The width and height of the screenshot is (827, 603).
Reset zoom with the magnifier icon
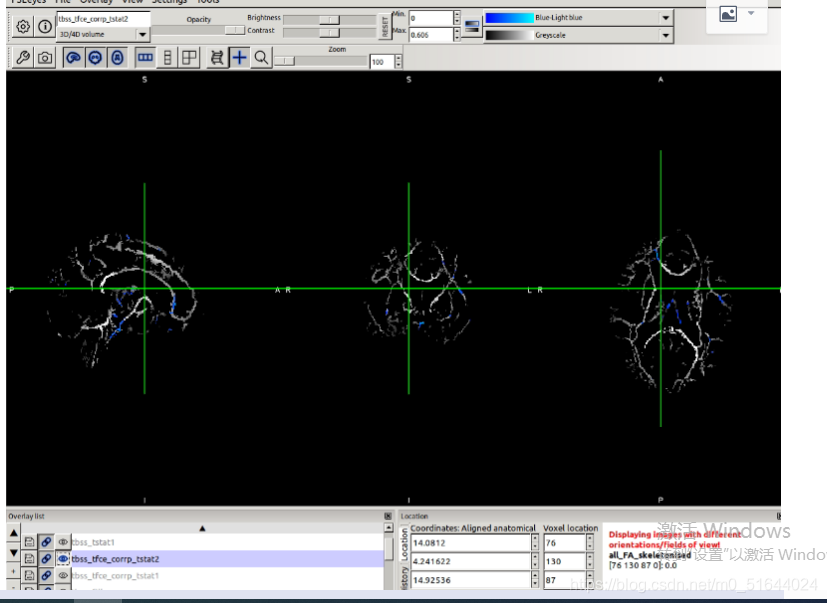pos(261,58)
